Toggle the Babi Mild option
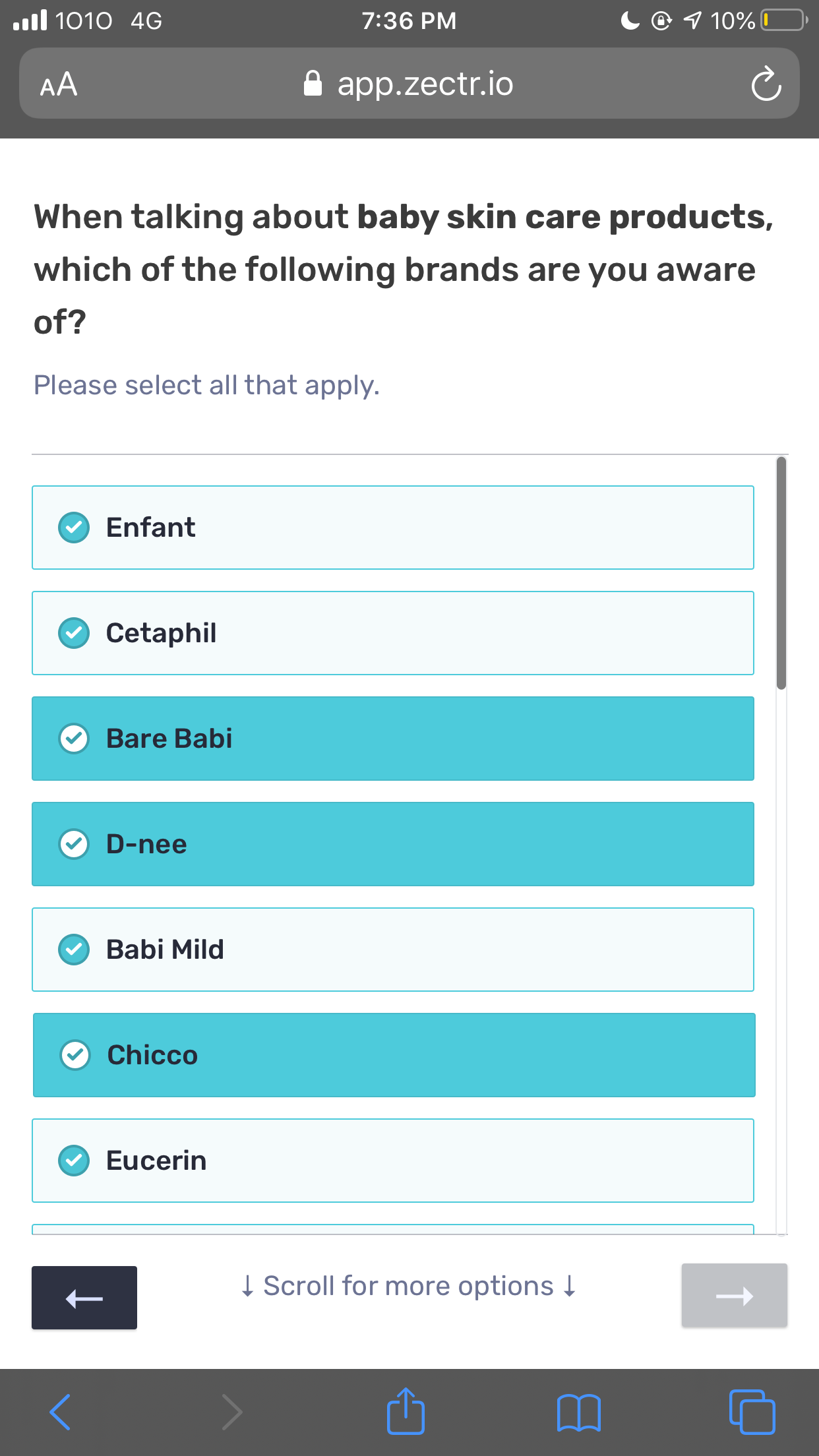The width and height of the screenshot is (819, 1456). (393, 950)
